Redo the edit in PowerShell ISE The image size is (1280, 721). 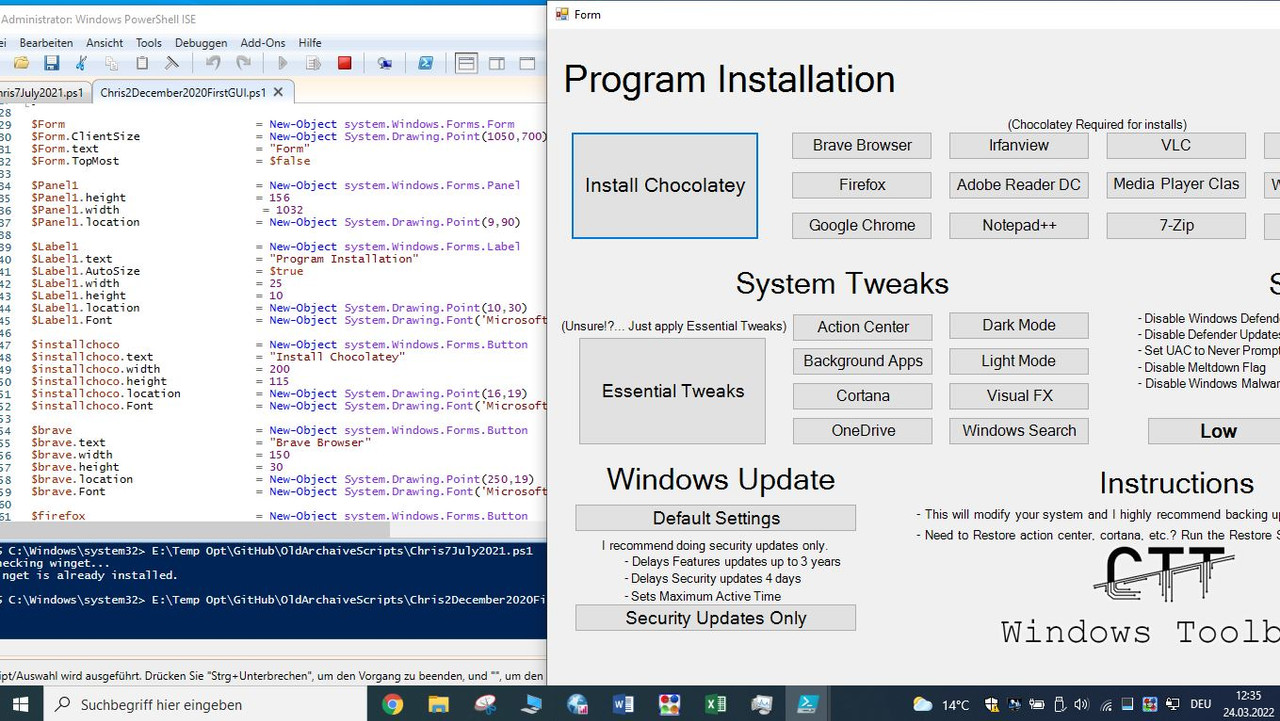[x=243, y=63]
